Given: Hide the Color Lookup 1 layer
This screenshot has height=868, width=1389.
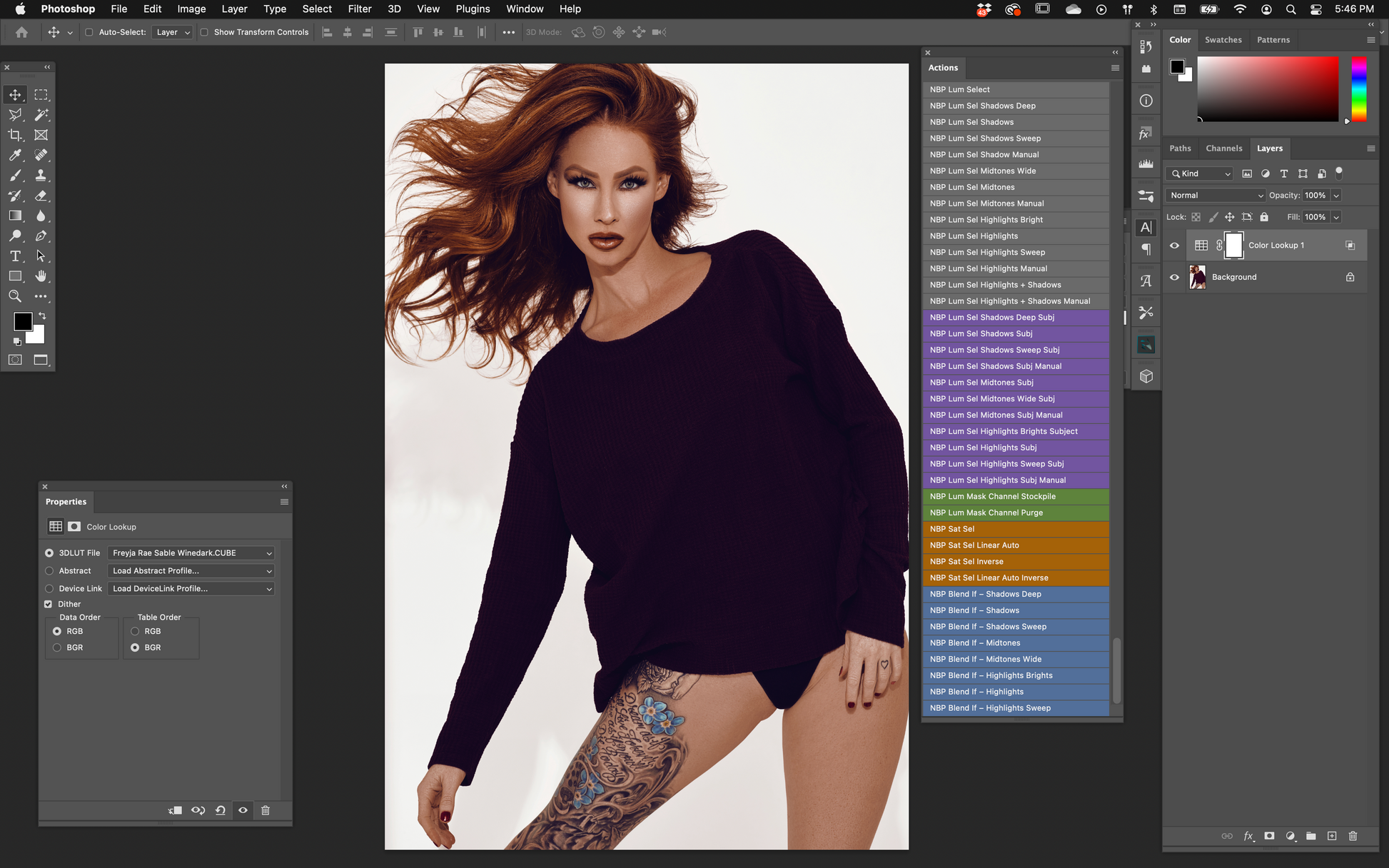Looking at the screenshot, I should 1174,246.
